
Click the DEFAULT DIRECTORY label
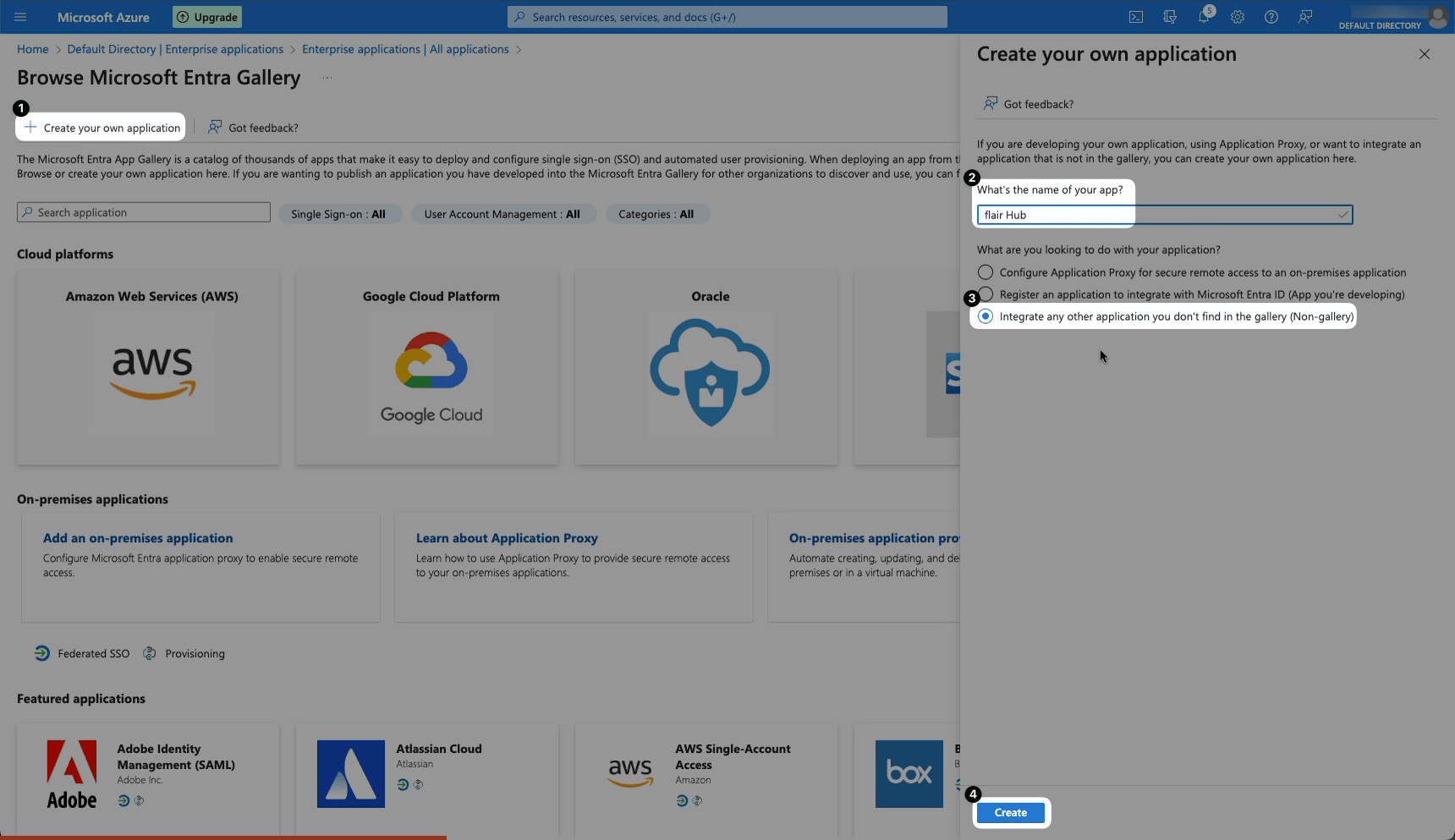pyautogui.click(x=1380, y=25)
